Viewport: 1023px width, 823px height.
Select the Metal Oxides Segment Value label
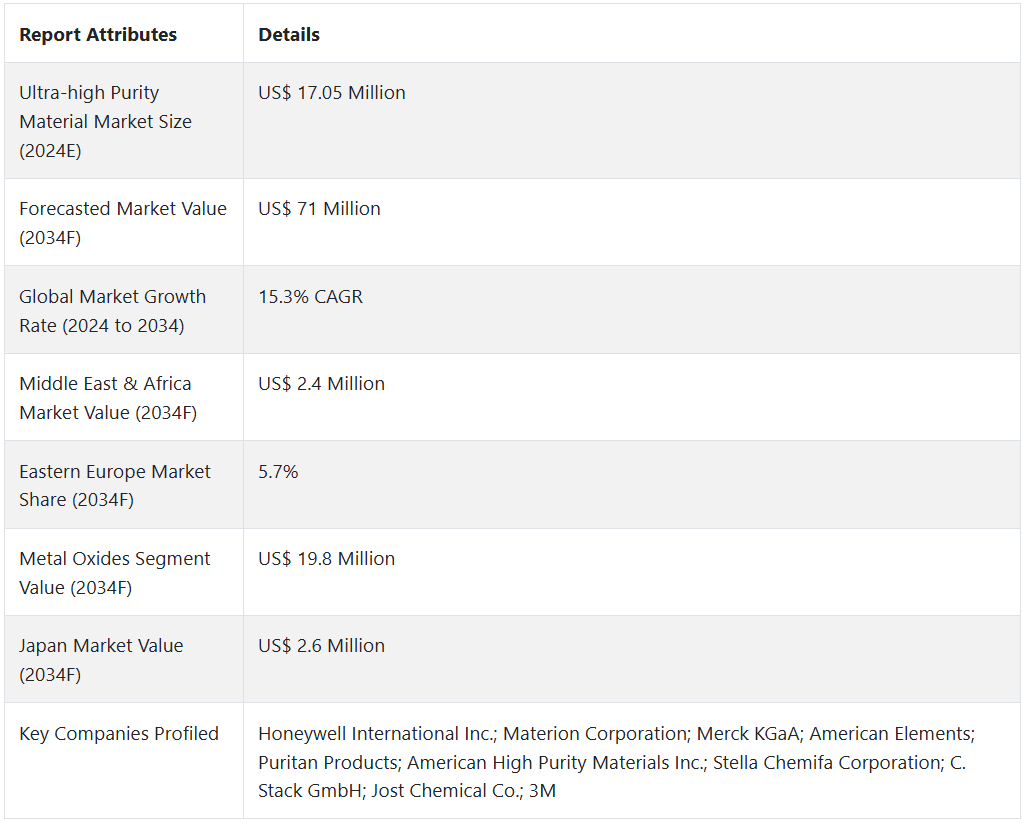point(114,573)
